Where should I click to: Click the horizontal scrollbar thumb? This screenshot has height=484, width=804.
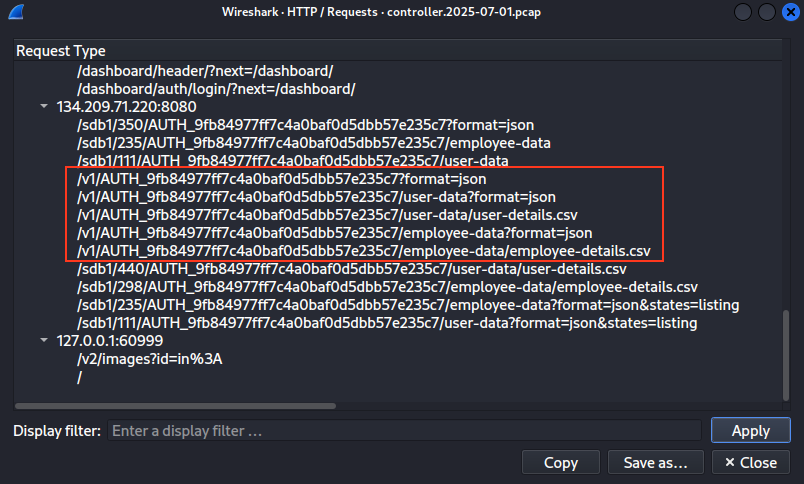point(175,406)
